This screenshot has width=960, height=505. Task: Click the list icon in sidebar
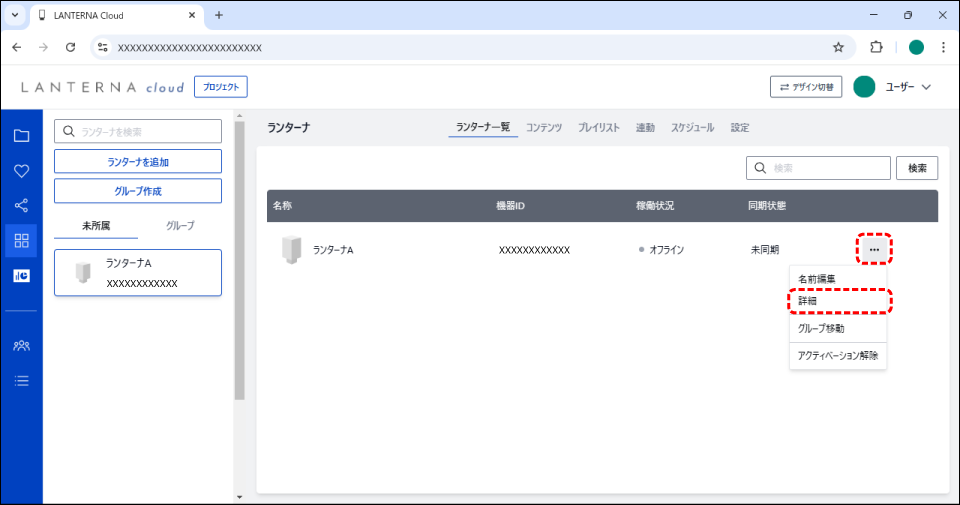21,380
